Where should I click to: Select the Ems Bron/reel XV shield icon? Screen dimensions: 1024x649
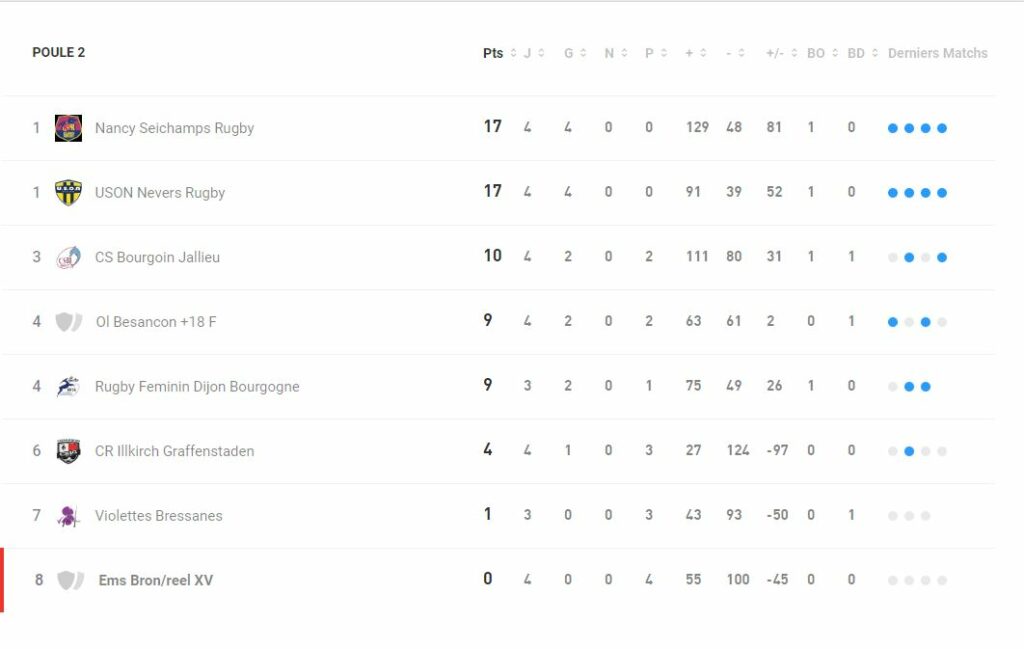coord(71,580)
